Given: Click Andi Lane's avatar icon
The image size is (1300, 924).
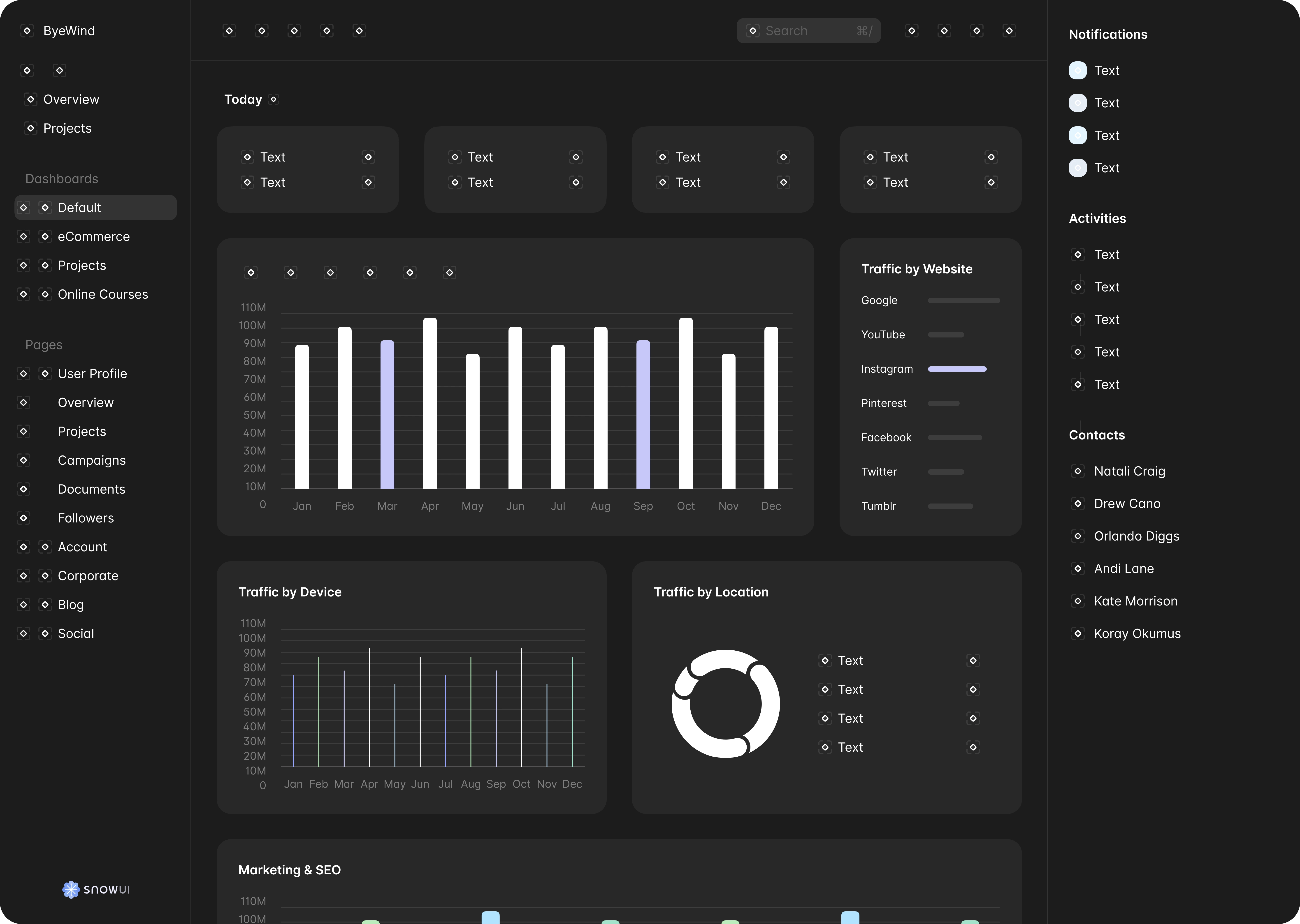Looking at the screenshot, I should pyautogui.click(x=1077, y=568).
